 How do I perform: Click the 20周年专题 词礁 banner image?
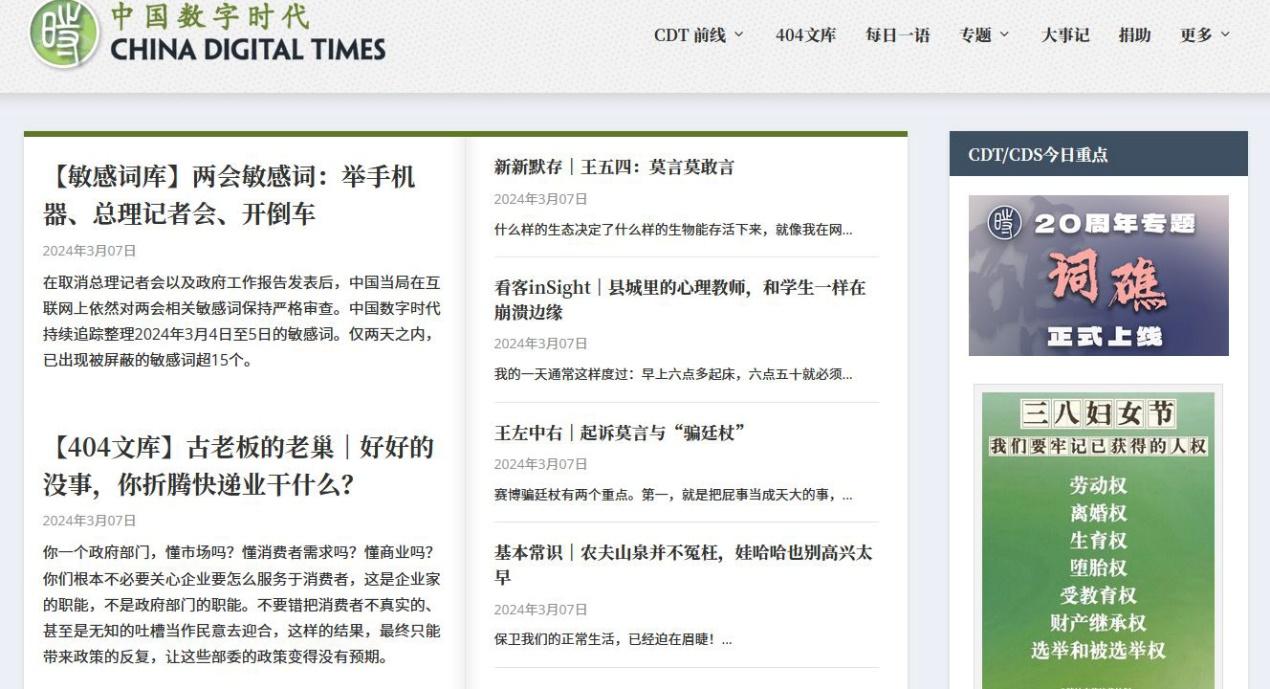pyautogui.click(x=1098, y=275)
